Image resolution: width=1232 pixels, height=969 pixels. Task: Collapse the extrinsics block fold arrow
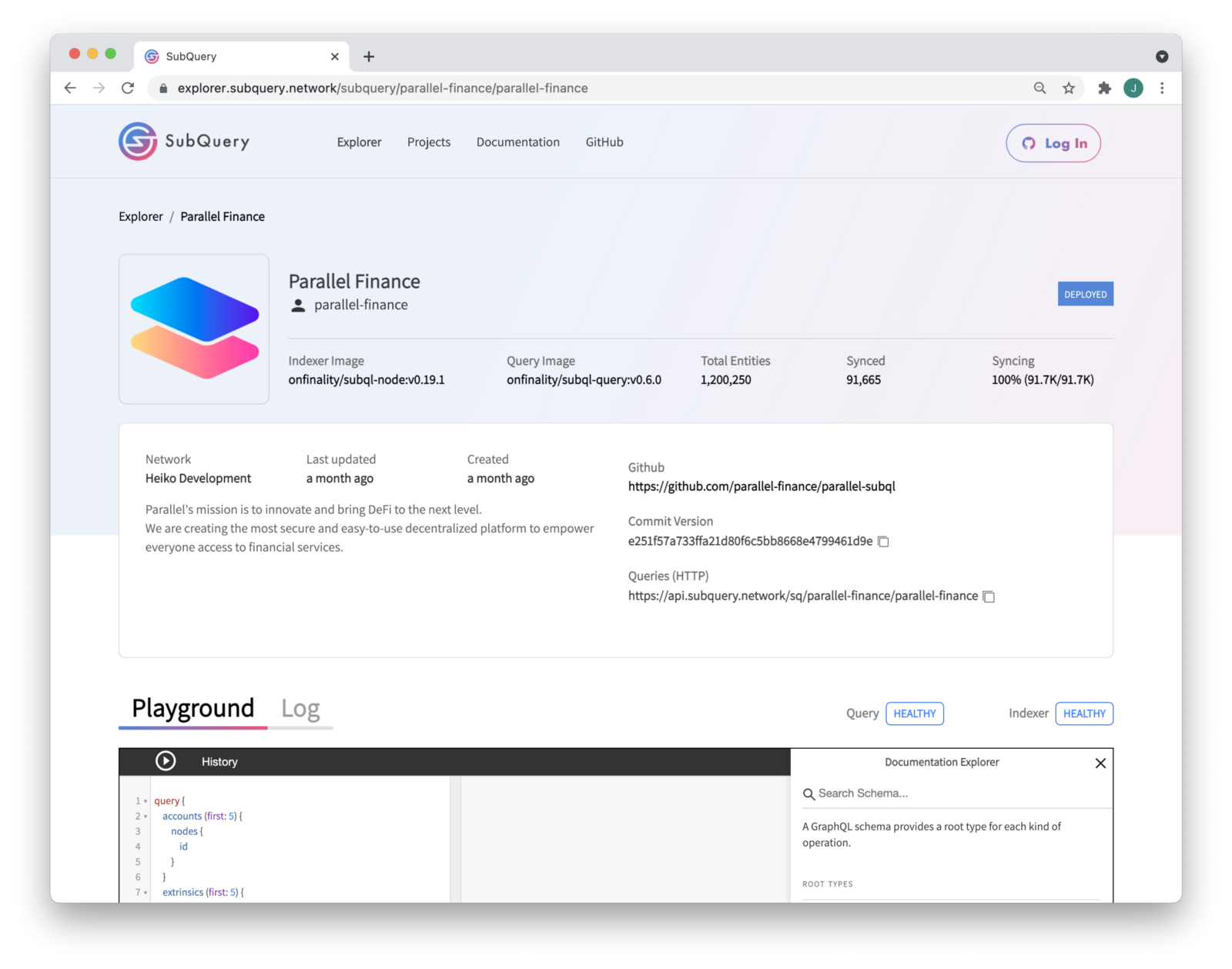point(146,893)
